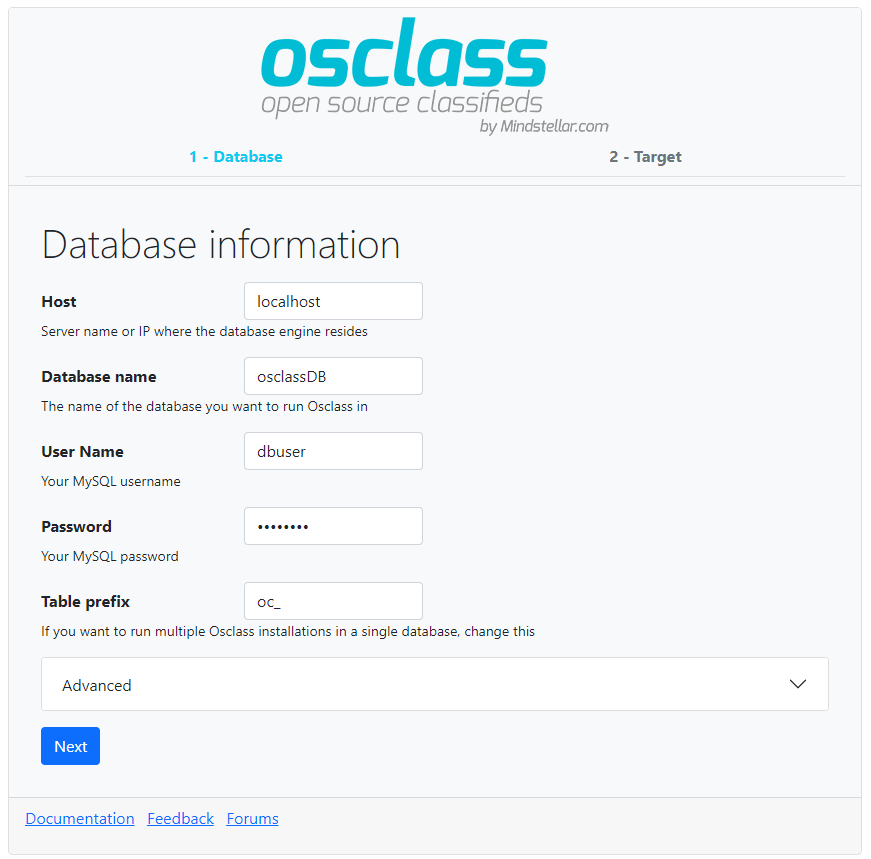The width and height of the screenshot is (871, 859).
Task: Click the "Advanced" accordion label
Action: pos(97,686)
